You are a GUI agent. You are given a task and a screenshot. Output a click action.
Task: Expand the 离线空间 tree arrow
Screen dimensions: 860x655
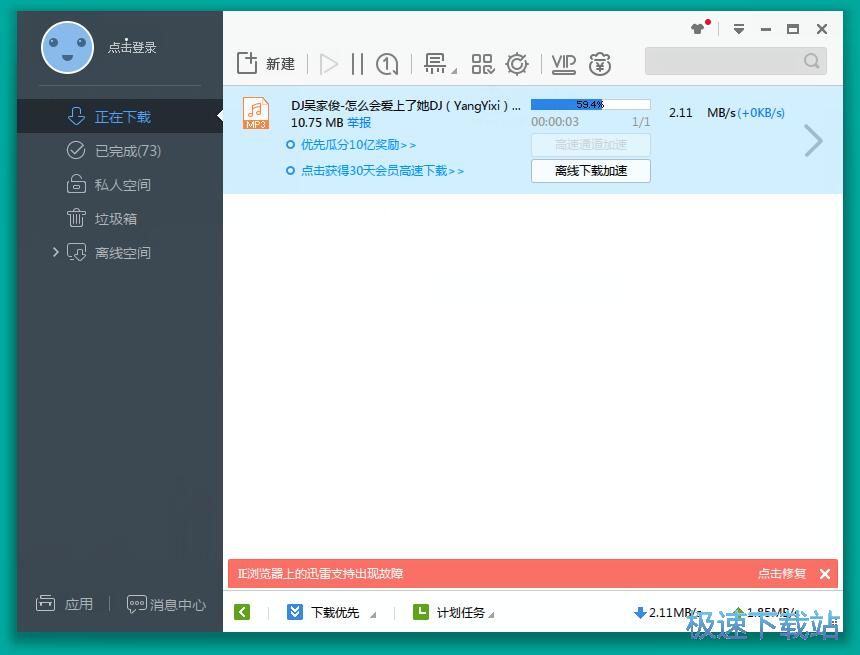[55, 252]
